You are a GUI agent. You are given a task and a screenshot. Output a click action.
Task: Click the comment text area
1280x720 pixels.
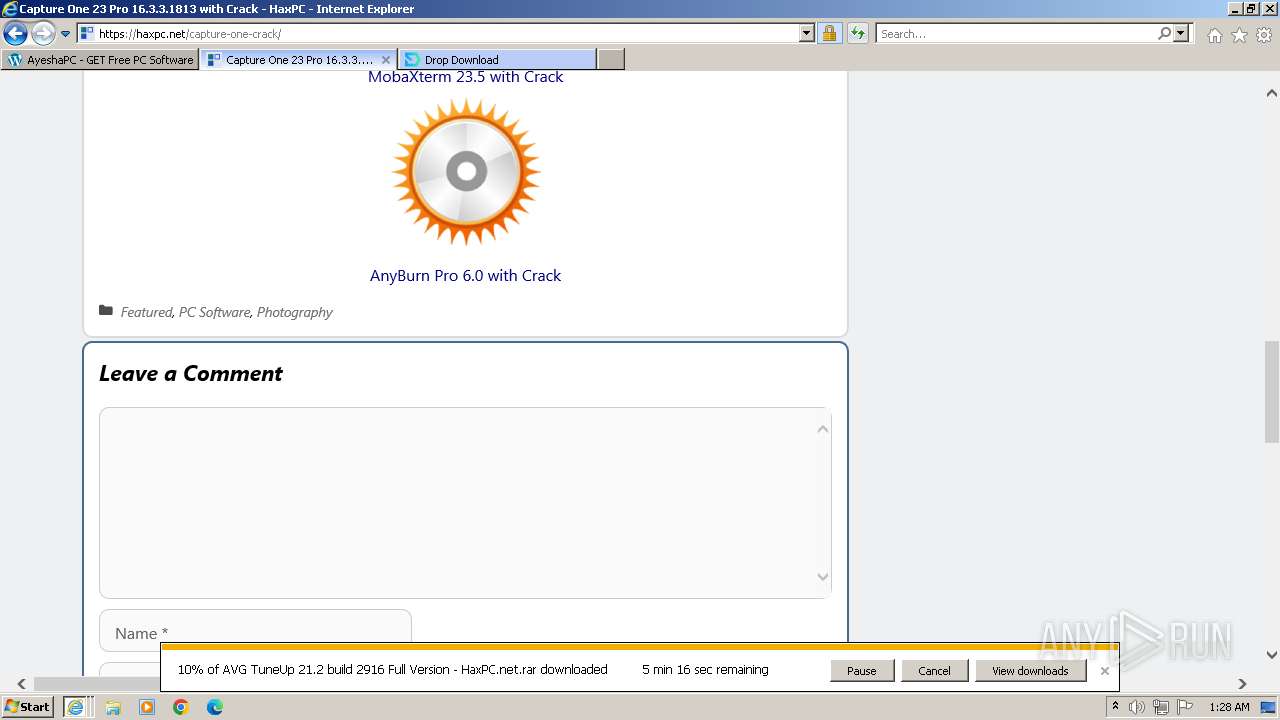(x=465, y=503)
